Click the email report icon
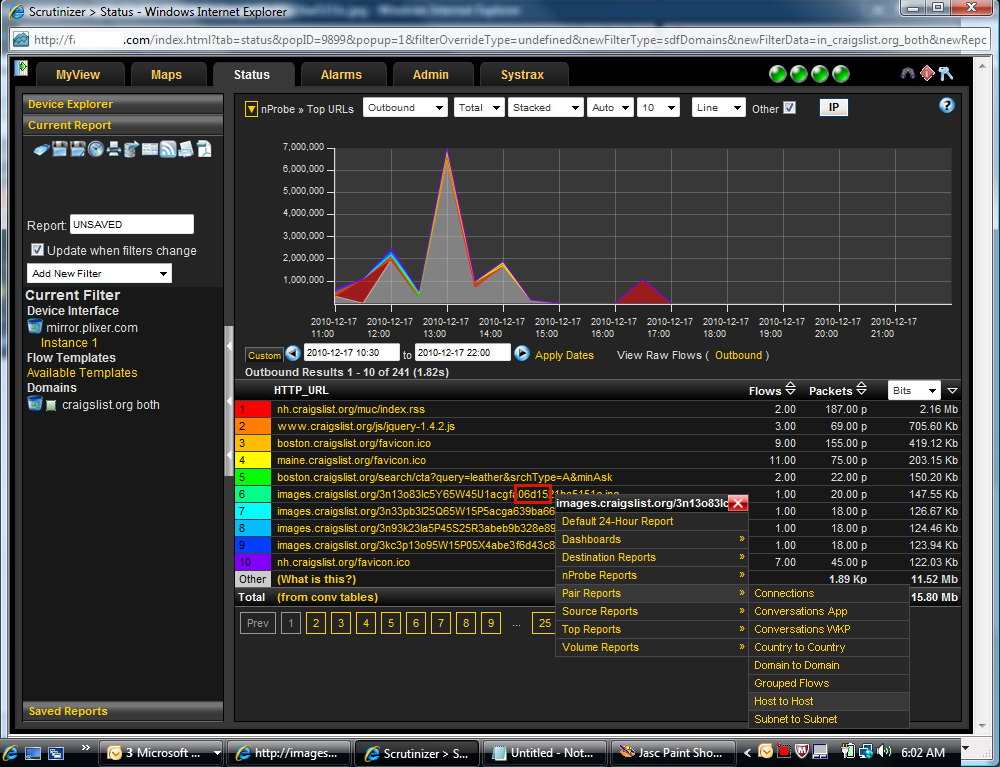 click(186, 149)
